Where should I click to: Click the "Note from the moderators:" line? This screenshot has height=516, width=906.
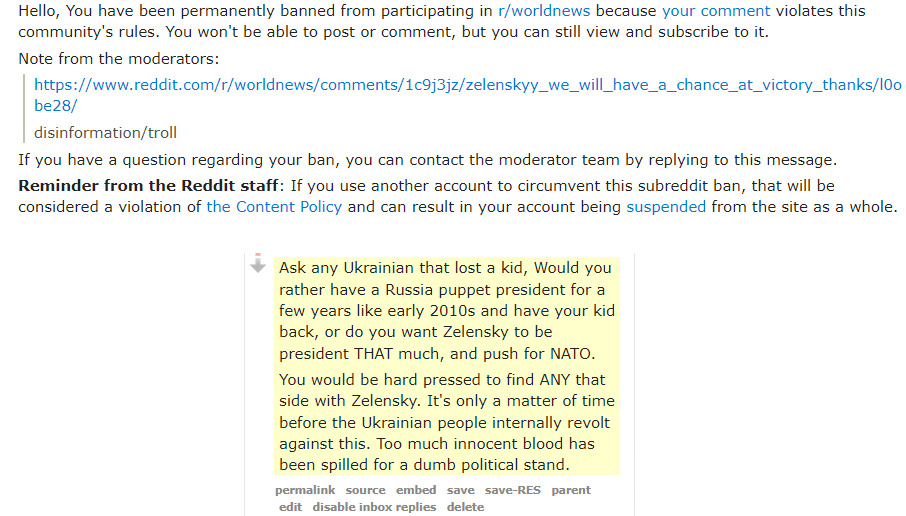pos(118,60)
